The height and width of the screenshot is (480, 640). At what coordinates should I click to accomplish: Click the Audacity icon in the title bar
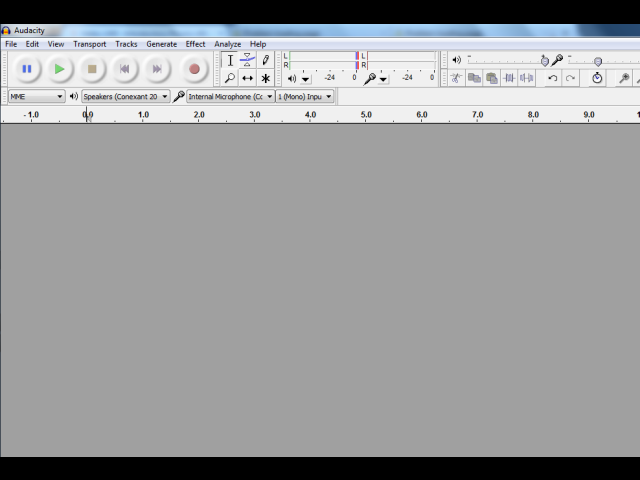6,31
